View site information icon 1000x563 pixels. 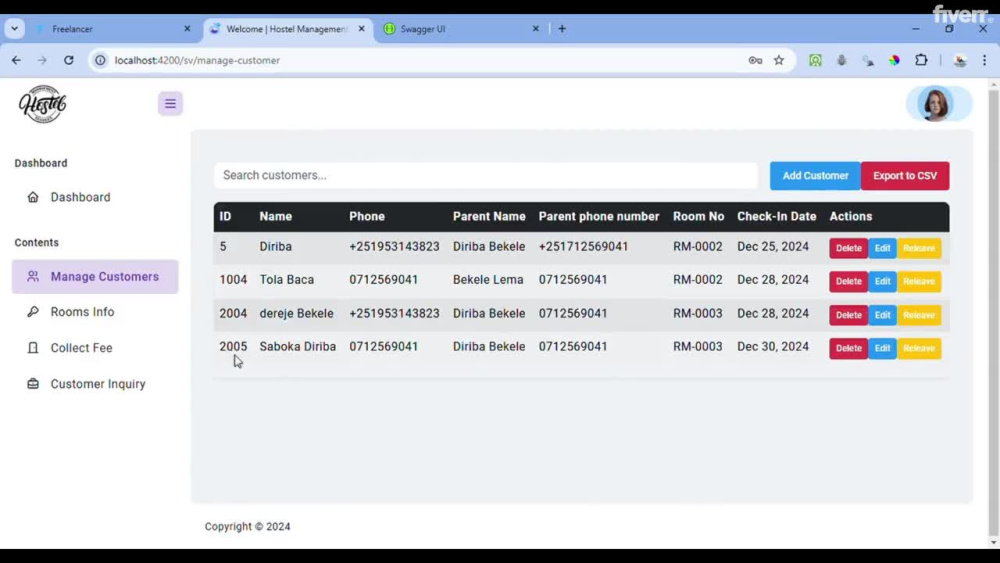pyautogui.click(x=100, y=60)
